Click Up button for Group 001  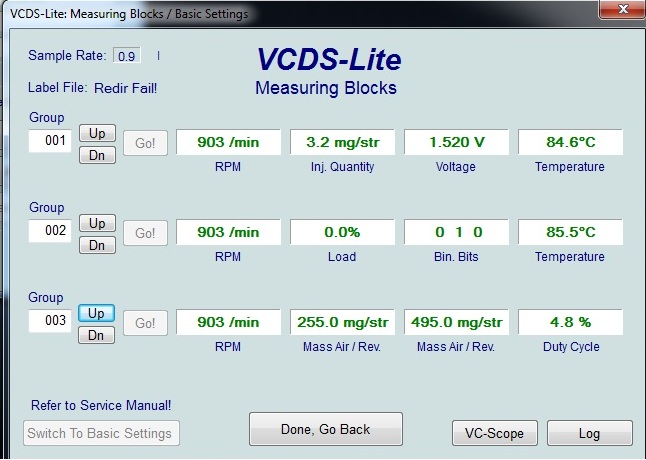pos(97,133)
